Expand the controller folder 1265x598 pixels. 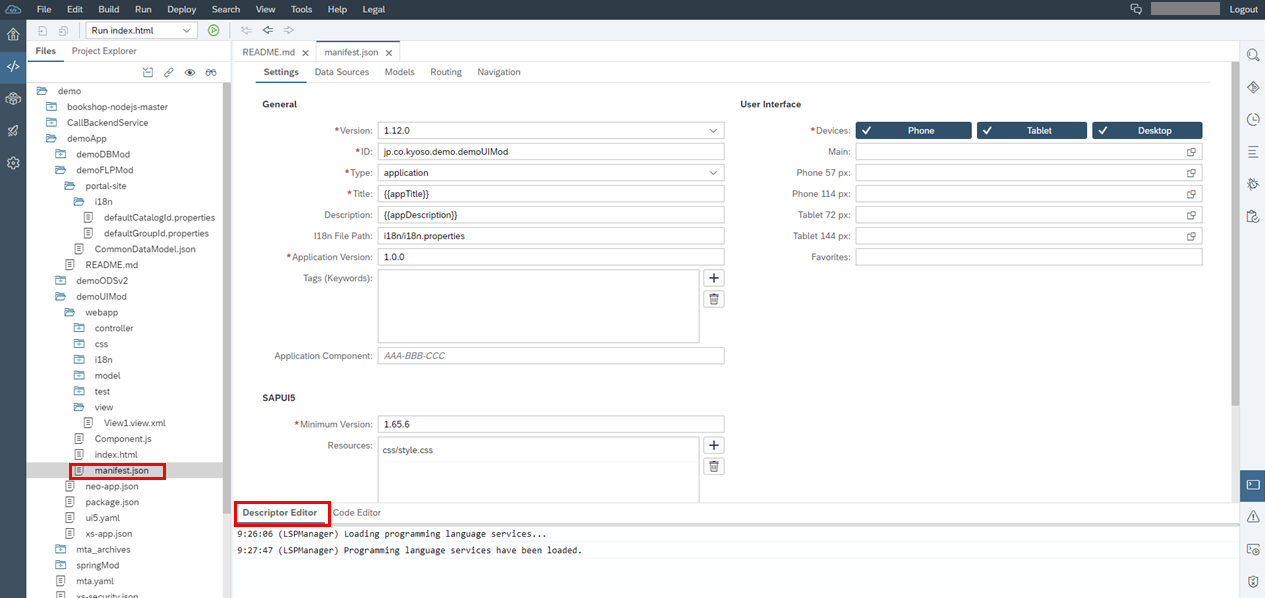coord(79,328)
